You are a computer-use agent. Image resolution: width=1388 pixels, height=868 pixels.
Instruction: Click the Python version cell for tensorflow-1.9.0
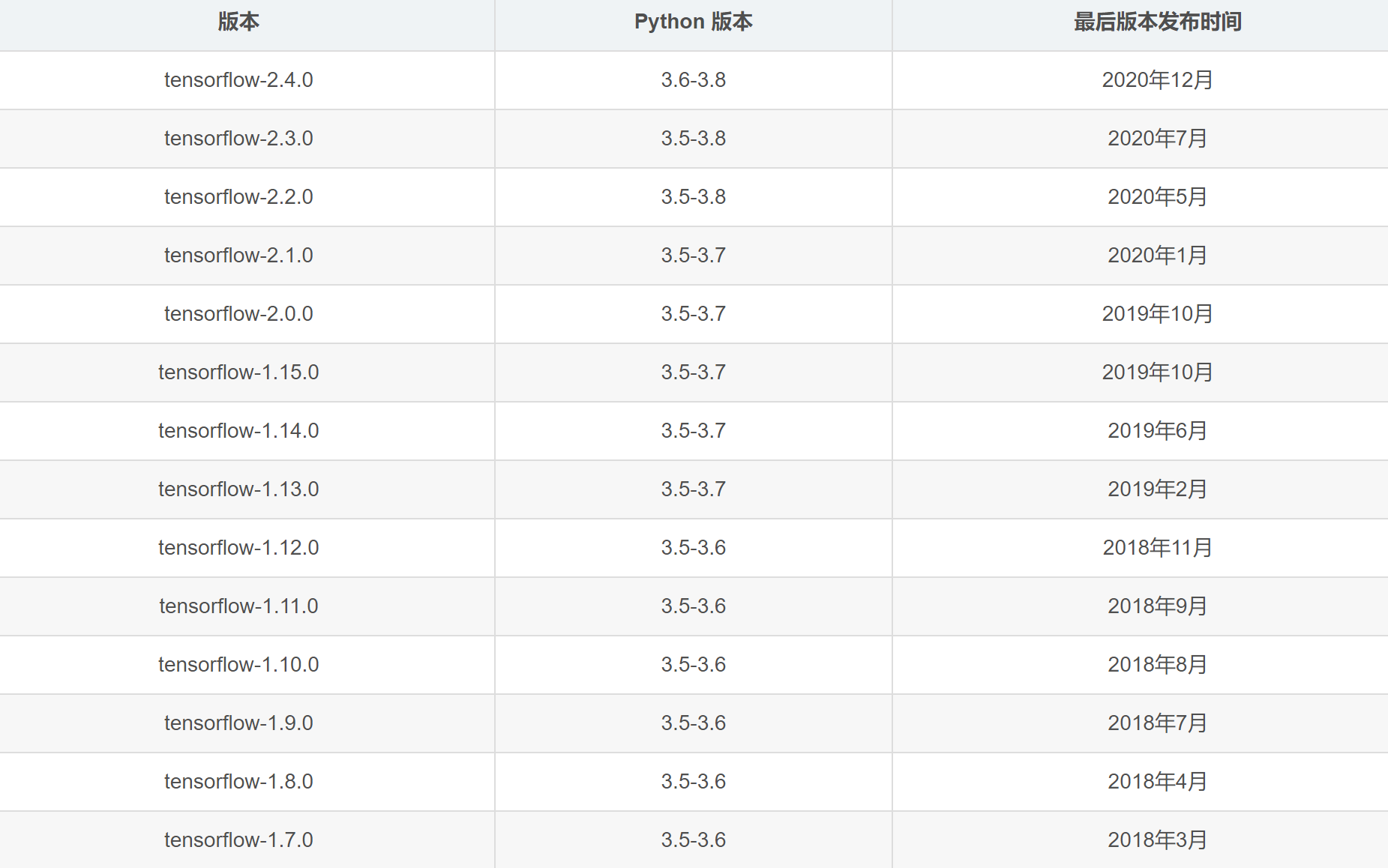click(x=691, y=723)
